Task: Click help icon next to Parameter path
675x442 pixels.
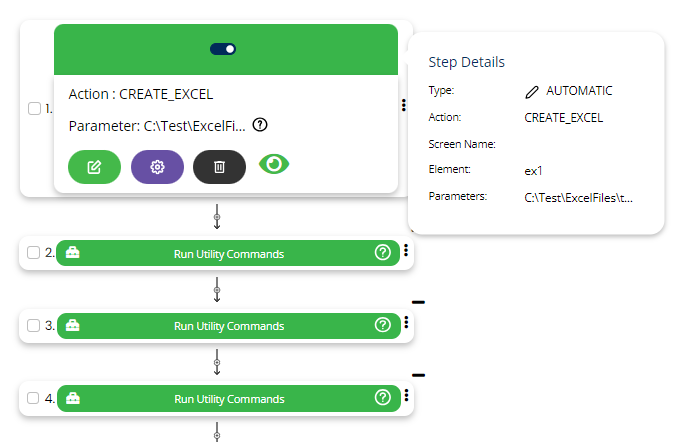Action: [260, 125]
